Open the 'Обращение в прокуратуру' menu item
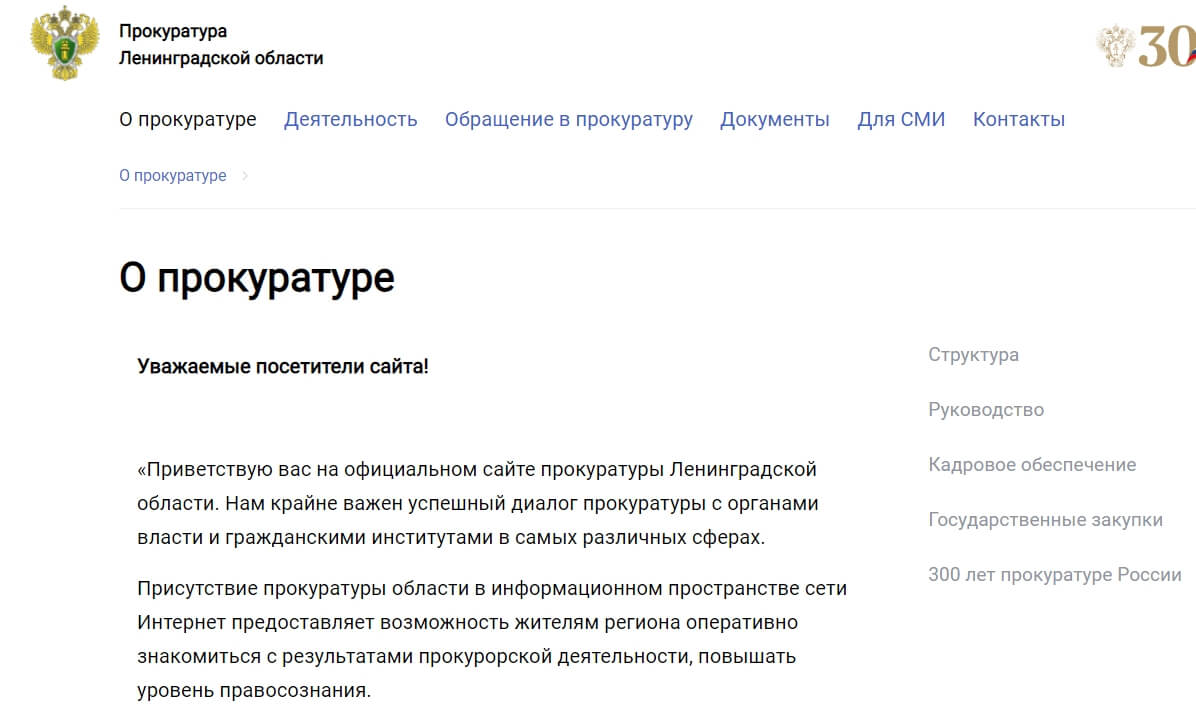The height and width of the screenshot is (712, 1196). pyautogui.click(x=569, y=119)
